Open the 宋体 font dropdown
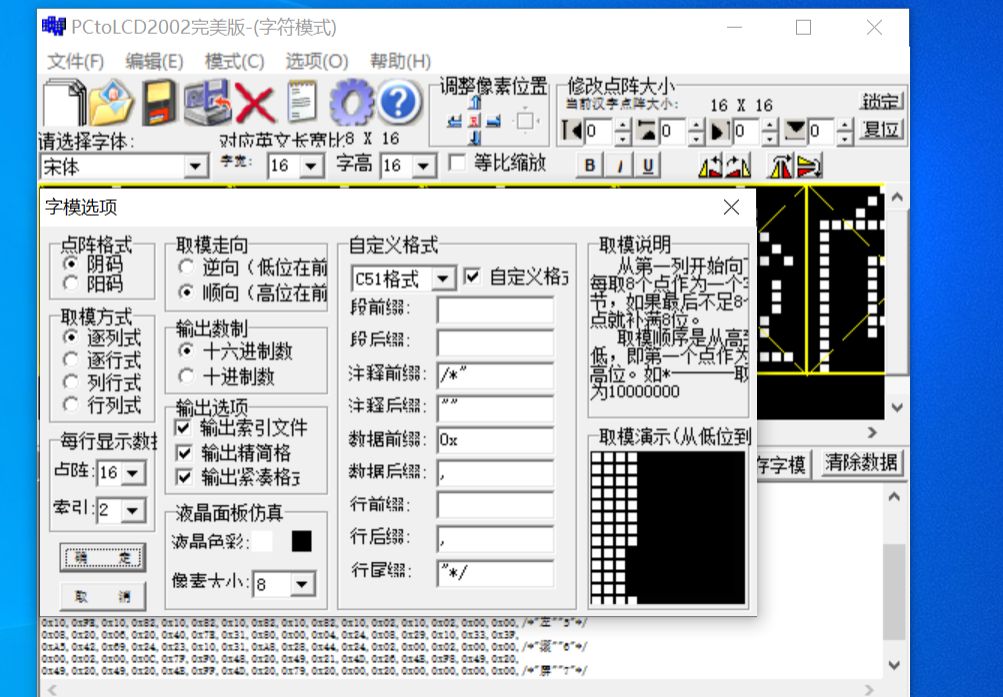The image size is (1003, 697). 196,167
